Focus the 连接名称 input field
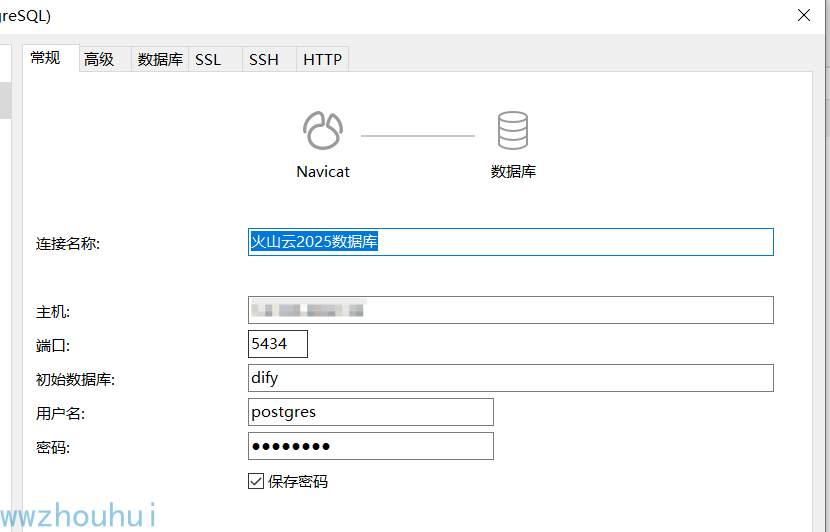Screen dimensions: 830x532 [x=511, y=242]
